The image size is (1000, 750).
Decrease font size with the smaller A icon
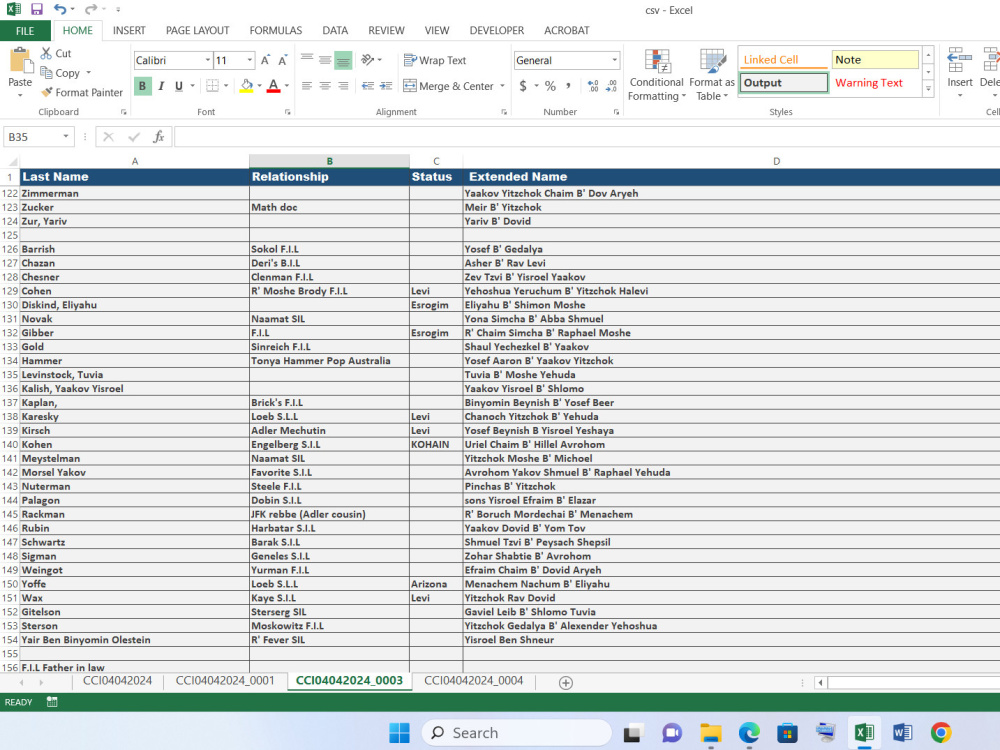(283, 60)
